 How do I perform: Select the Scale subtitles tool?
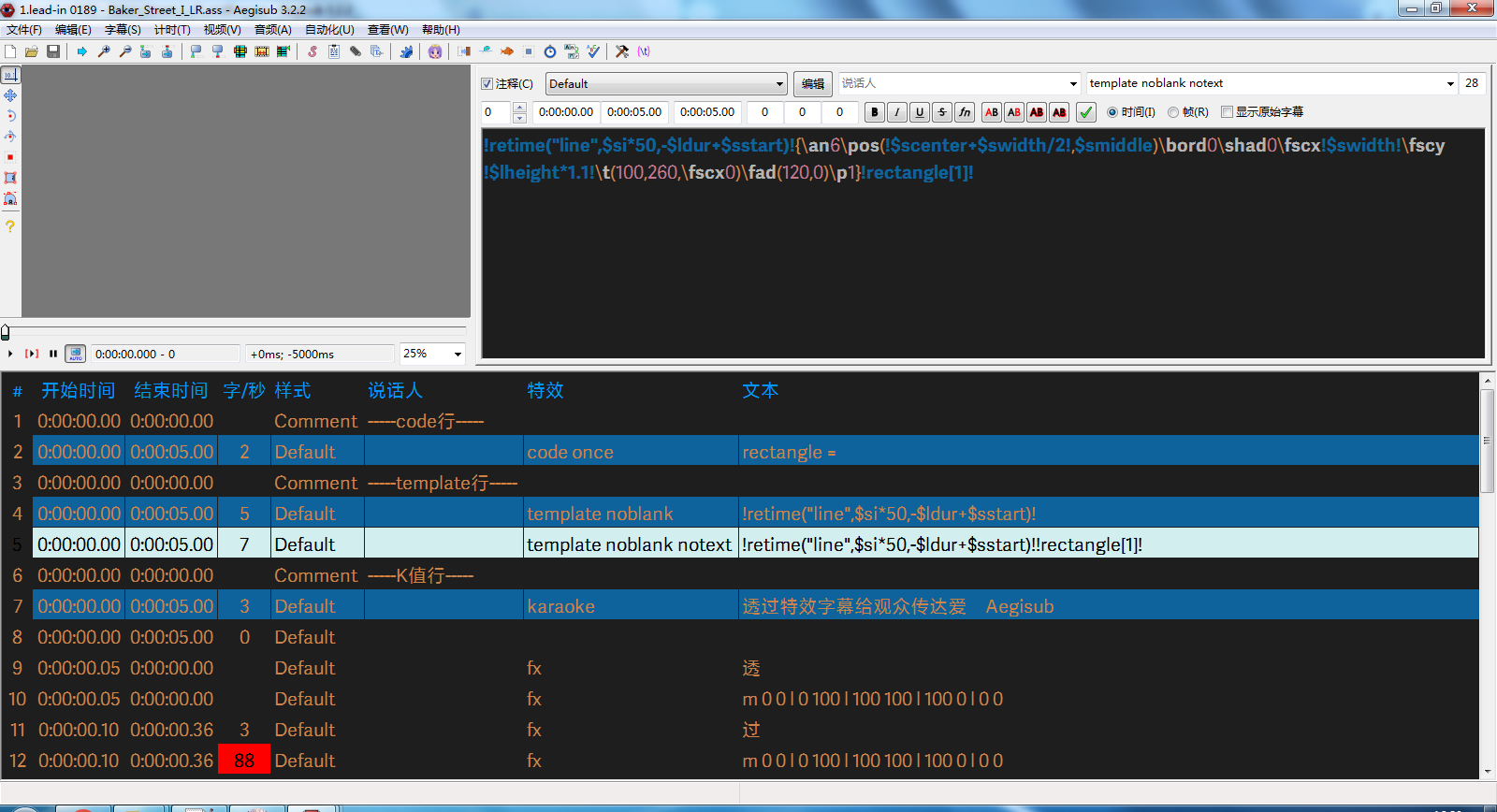(x=10, y=157)
